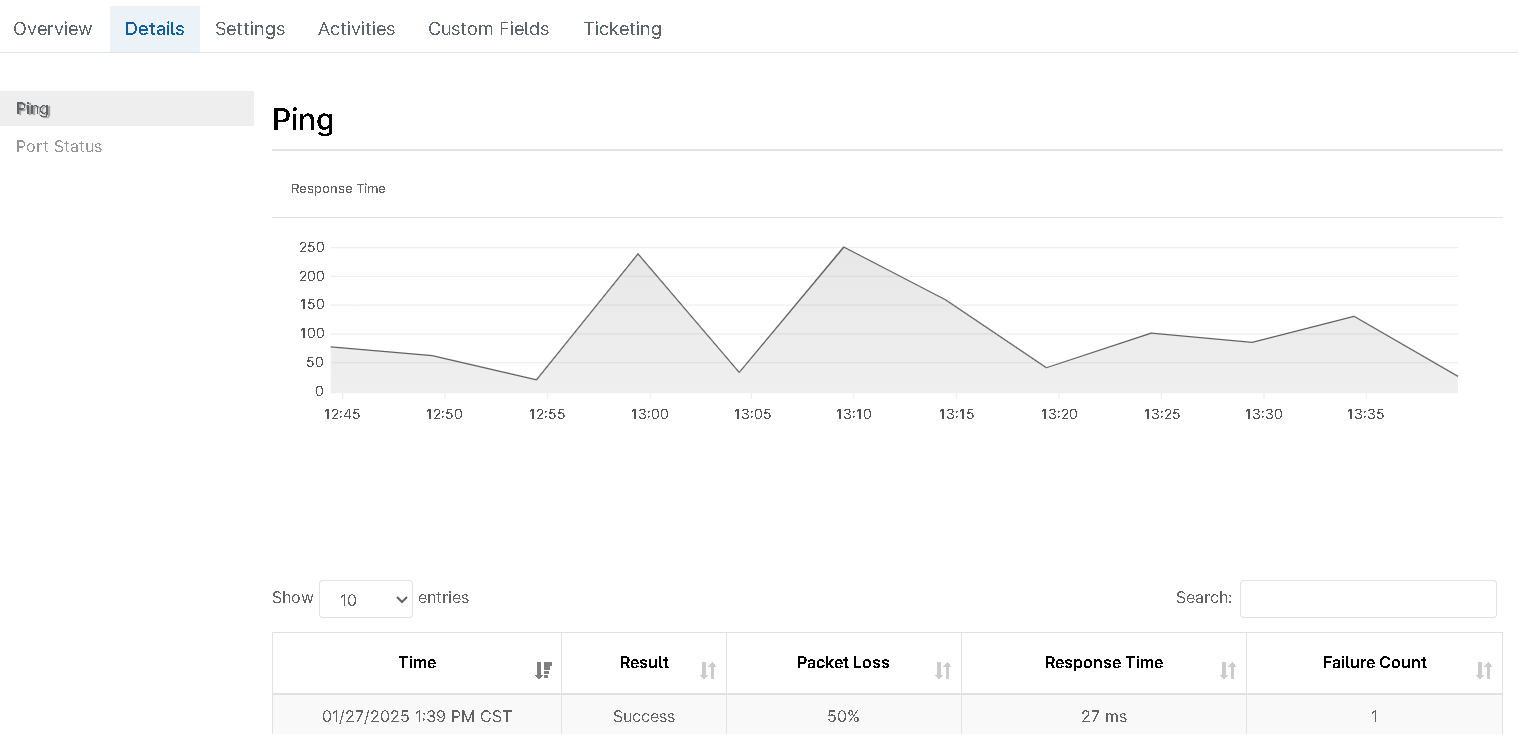1518x746 pixels.
Task: Click the Custom Fields tab
Action: click(488, 28)
